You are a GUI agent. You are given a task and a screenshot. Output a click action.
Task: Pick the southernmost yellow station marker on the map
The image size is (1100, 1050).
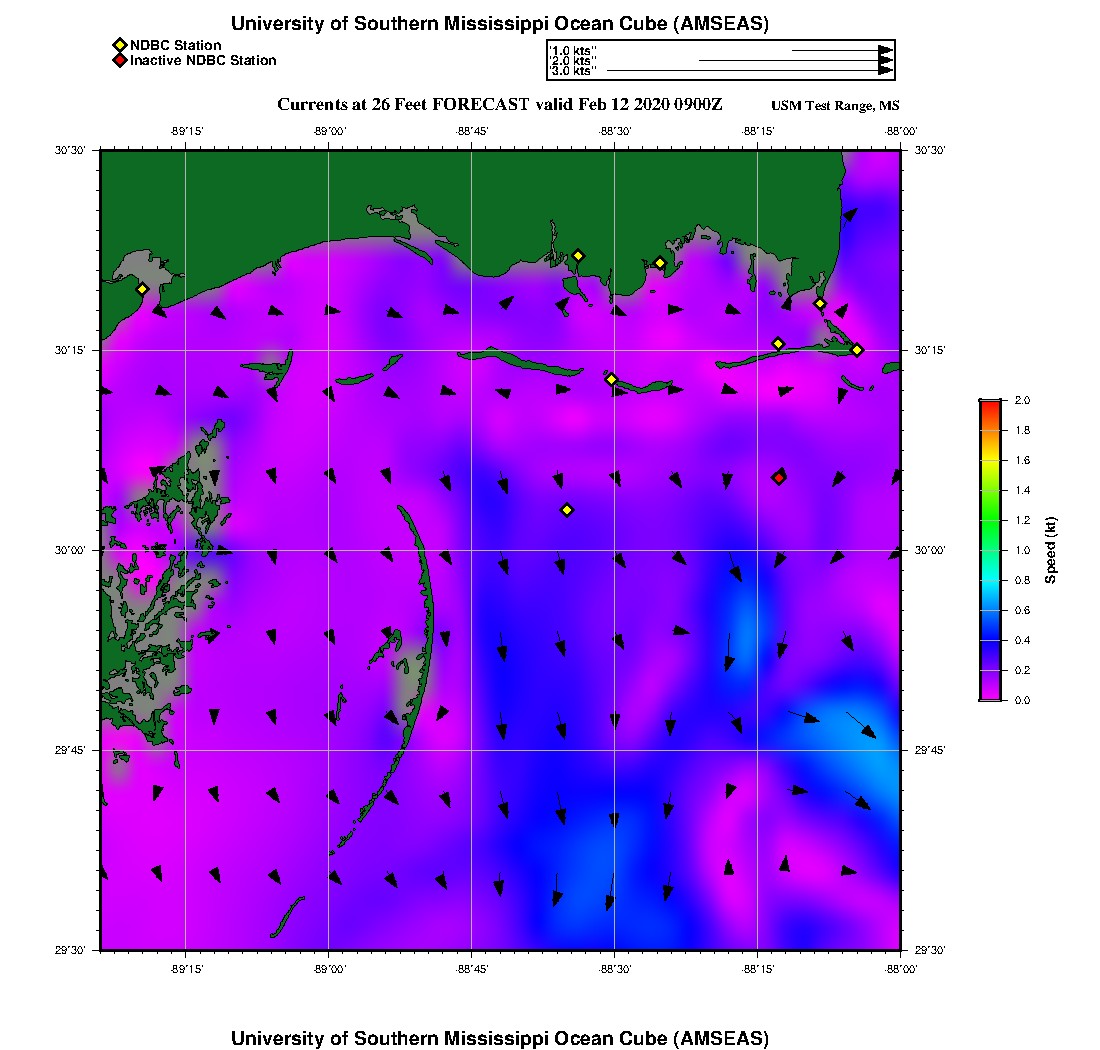567,510
